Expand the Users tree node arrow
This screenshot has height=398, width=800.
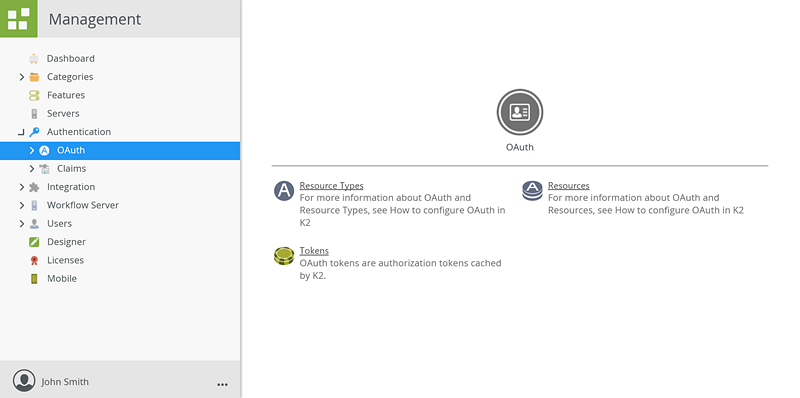[x=21, y=224]
